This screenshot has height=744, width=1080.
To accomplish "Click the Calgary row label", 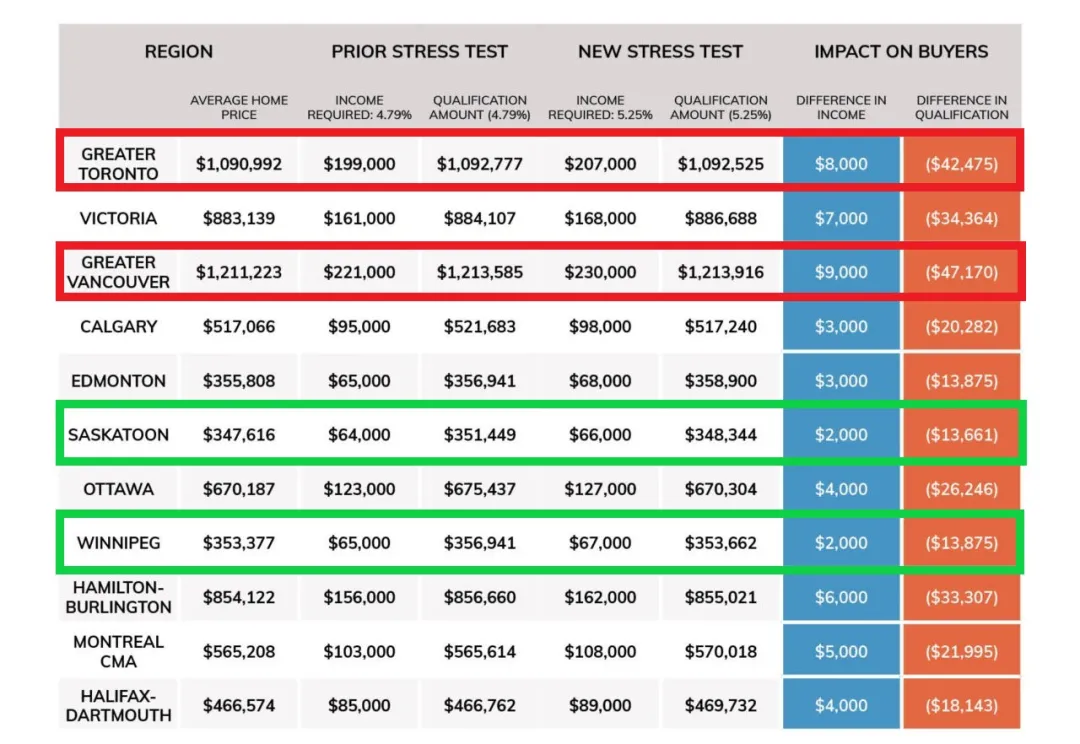I will click(118, 327).
